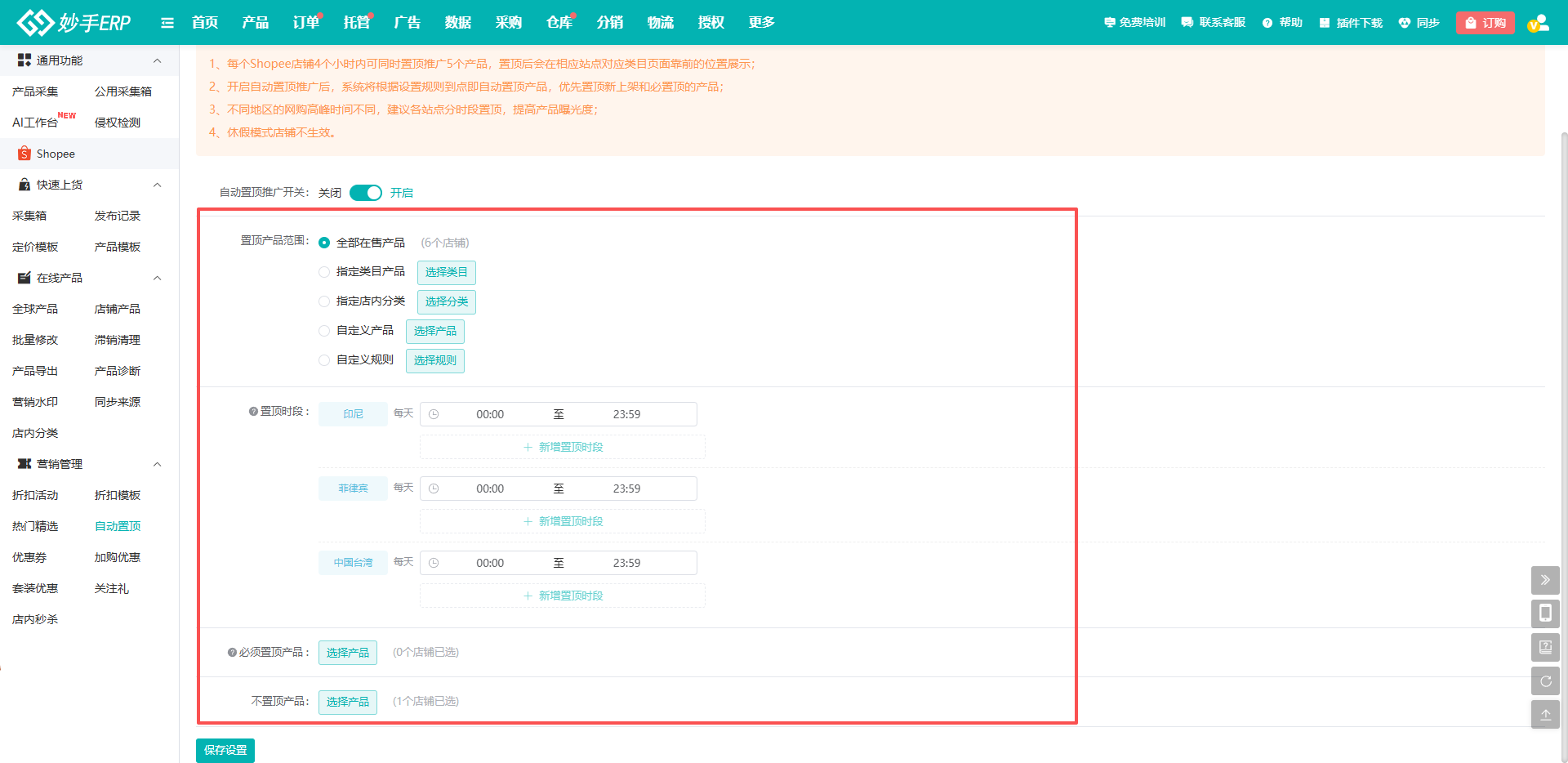Click the help icon beside 必须置顶产品
This screenshot has height=763, width=1568.
coord(232,653)
